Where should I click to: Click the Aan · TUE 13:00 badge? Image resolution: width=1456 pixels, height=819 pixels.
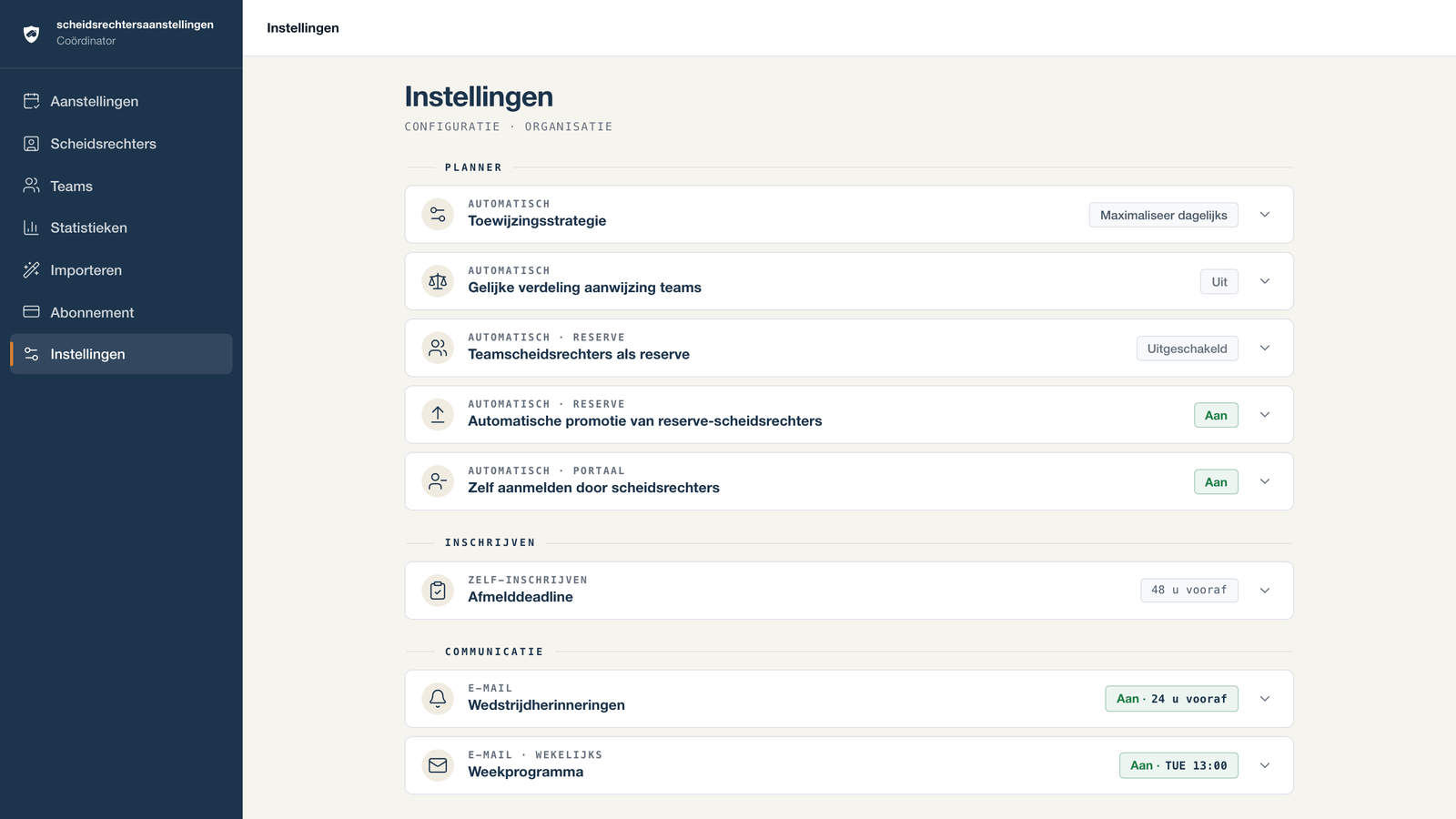1178,765
